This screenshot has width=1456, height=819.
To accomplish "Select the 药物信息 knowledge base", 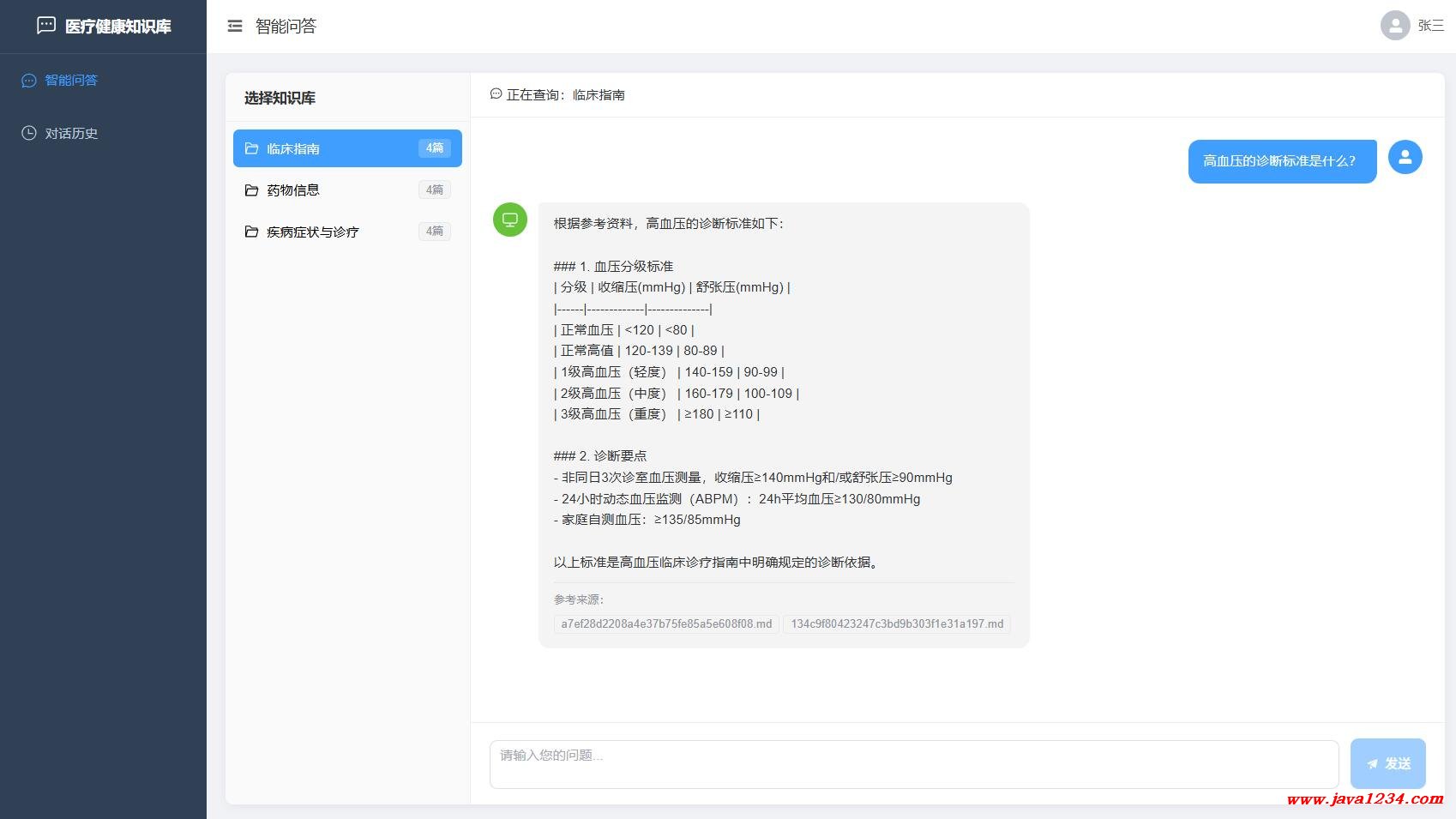I will pos(347,190).
